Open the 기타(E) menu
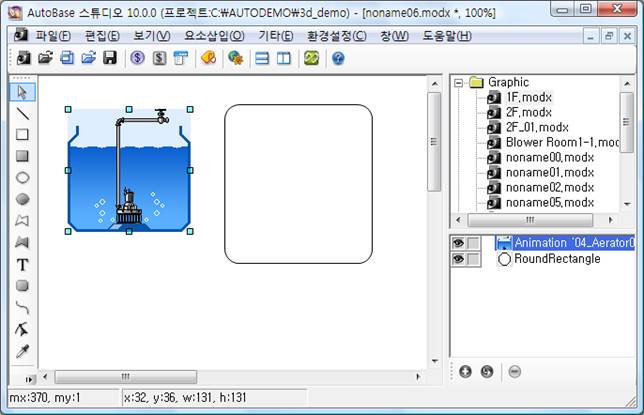644x415 pixels. pos(276,36)
